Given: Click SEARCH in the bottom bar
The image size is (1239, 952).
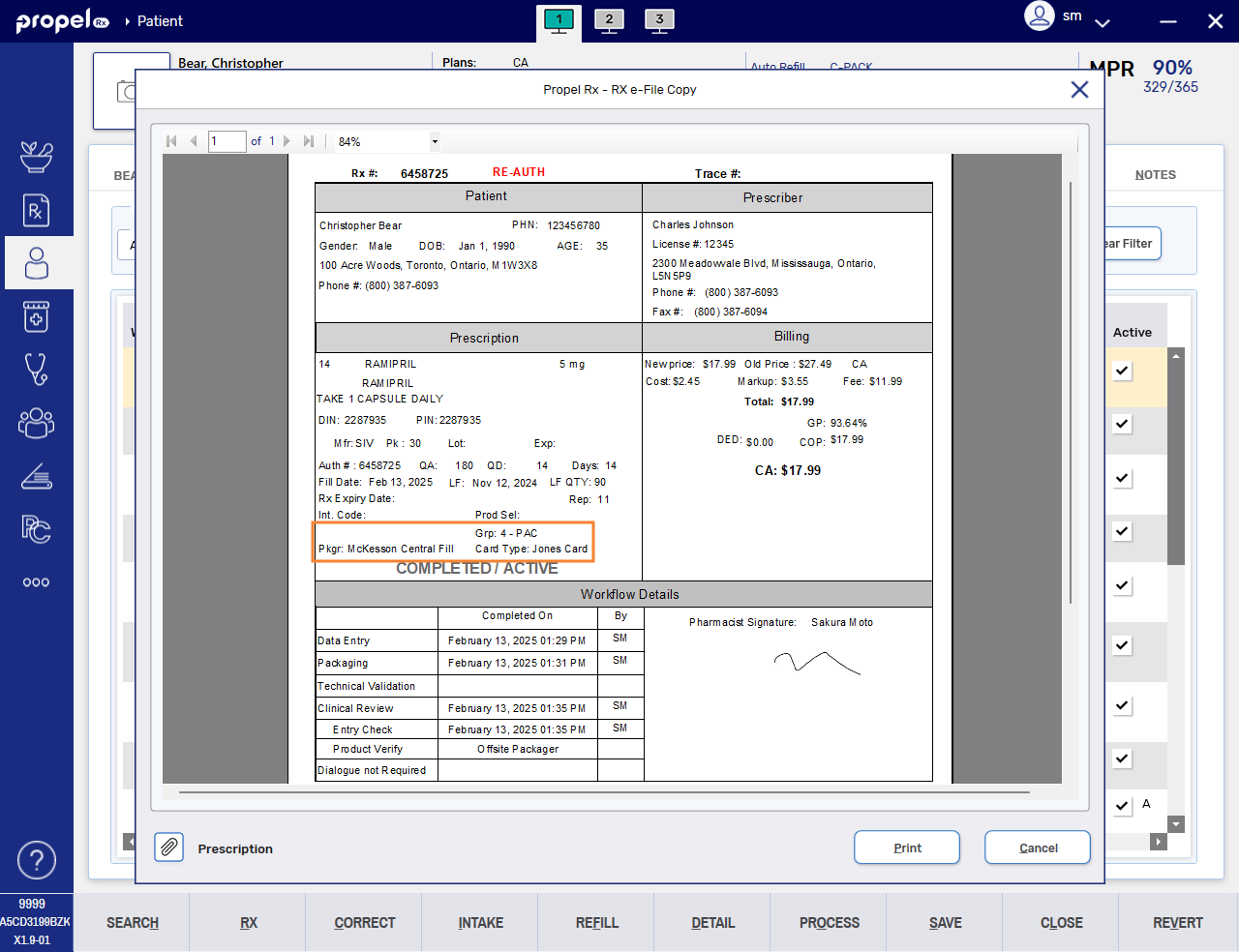Looking at the screenshot, I should (133, 923).
